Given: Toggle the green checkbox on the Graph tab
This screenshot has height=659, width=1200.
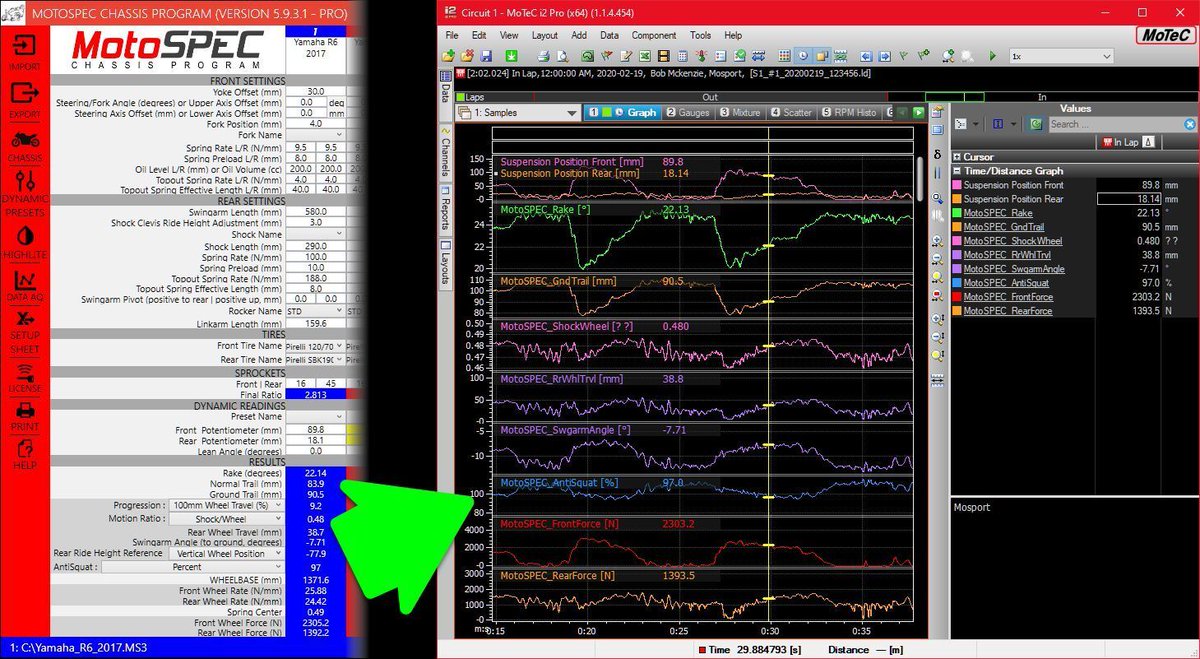Looking at the screenshot, I should click(606, 113).
